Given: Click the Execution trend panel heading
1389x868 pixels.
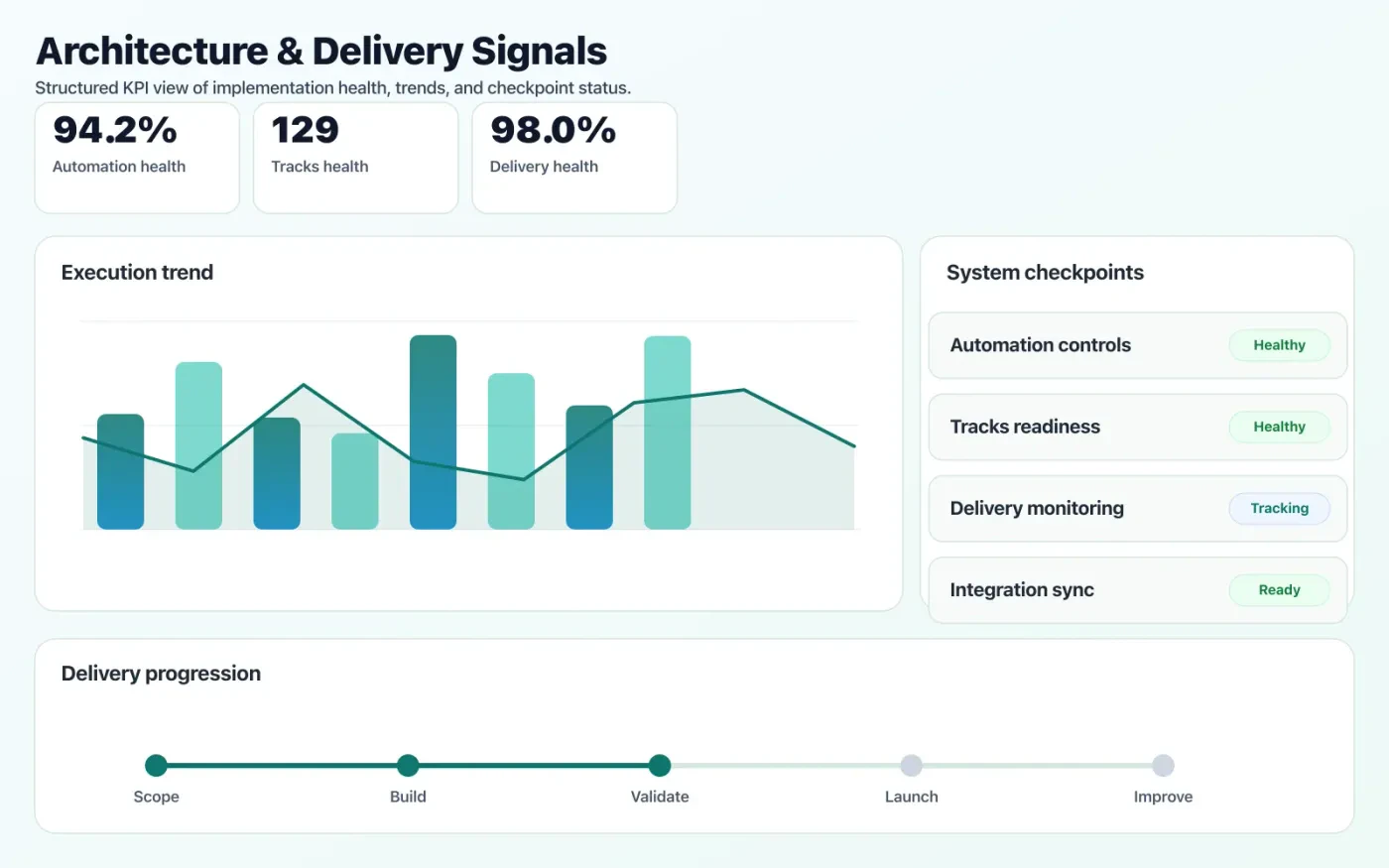Looking at the screenshot, I should (x=137, y=272).
